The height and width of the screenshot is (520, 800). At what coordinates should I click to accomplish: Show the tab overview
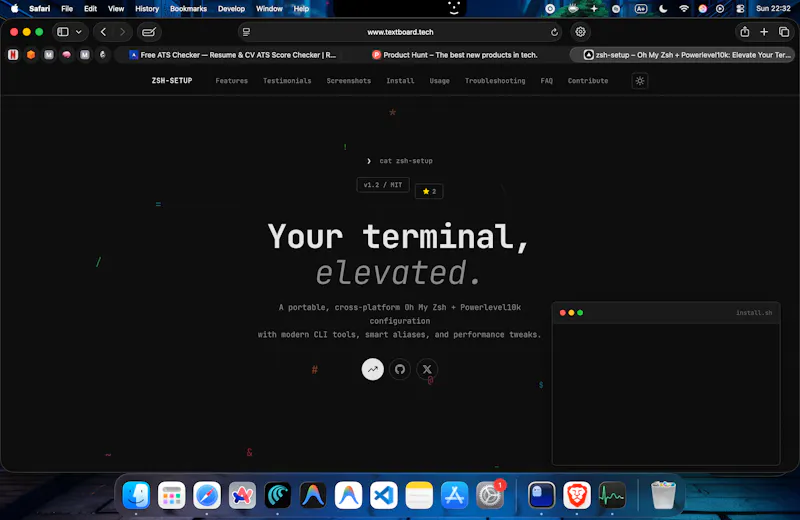(x=784, y=32)
